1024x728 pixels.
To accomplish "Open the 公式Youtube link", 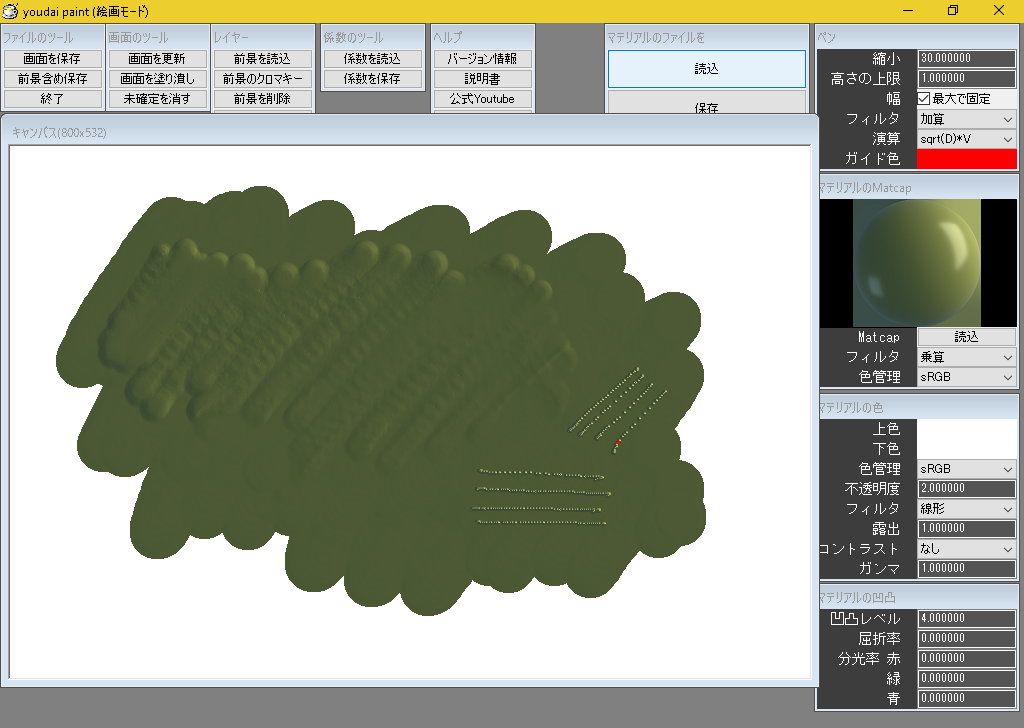I will coord(483,99).
